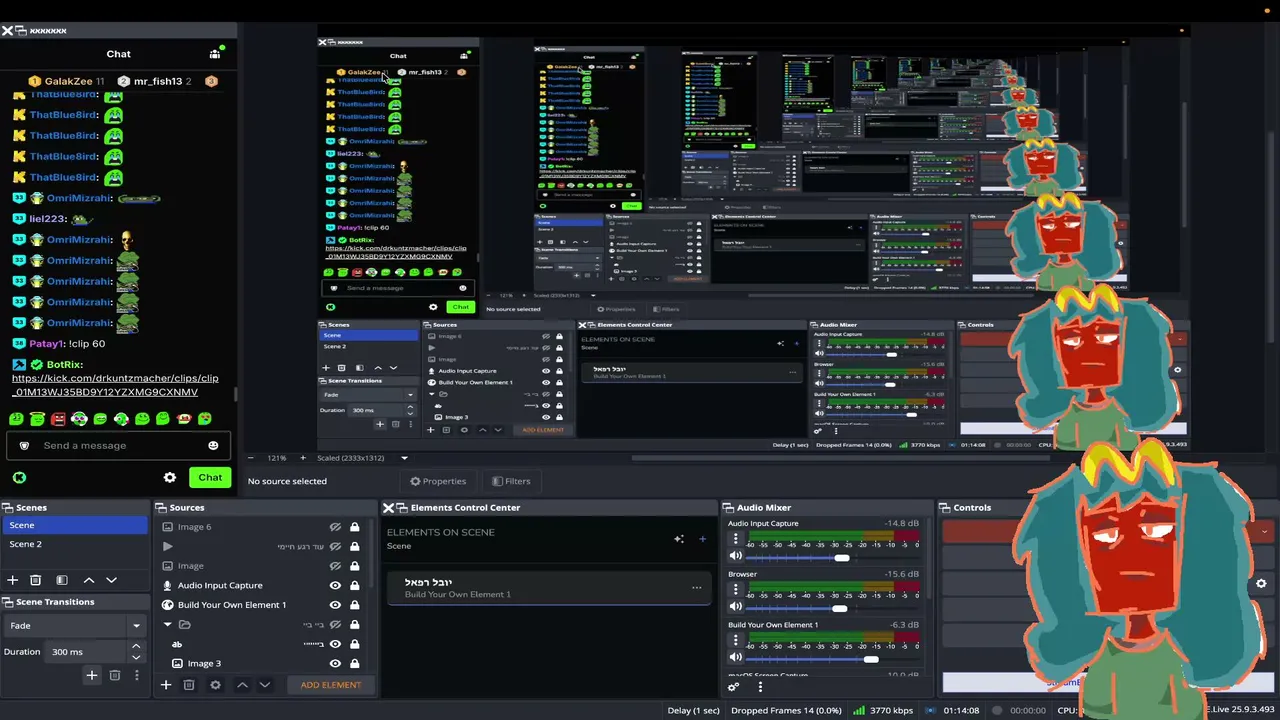Unlock the Audio Input Capture source

point(354,586)
